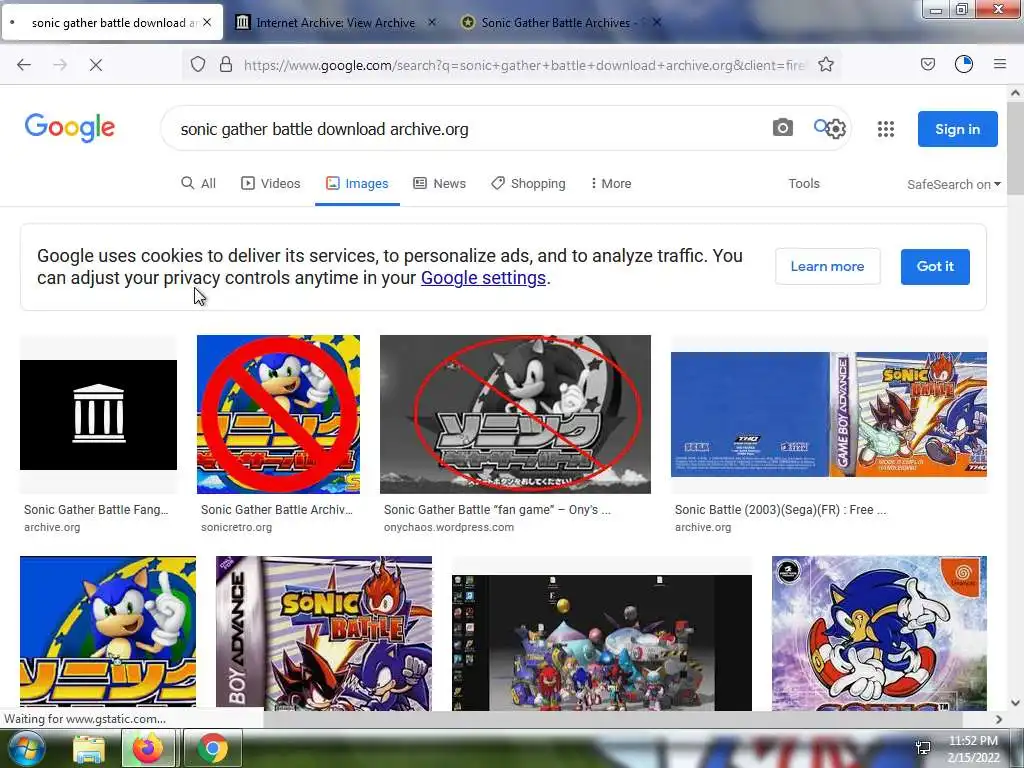1024x768 pixels.
Task: Click the sonicretro.org source label
Action: click(x=236, y=527)
